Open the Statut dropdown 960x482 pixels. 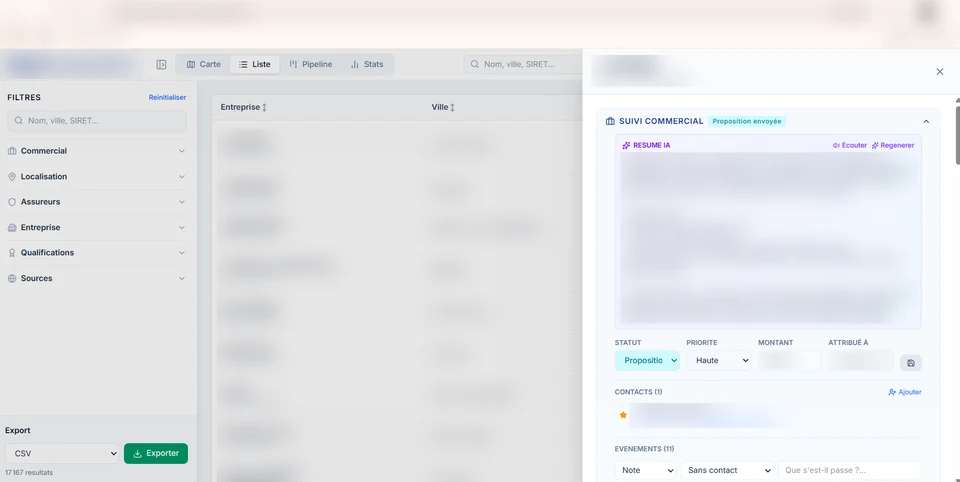(x=647, y=360)
